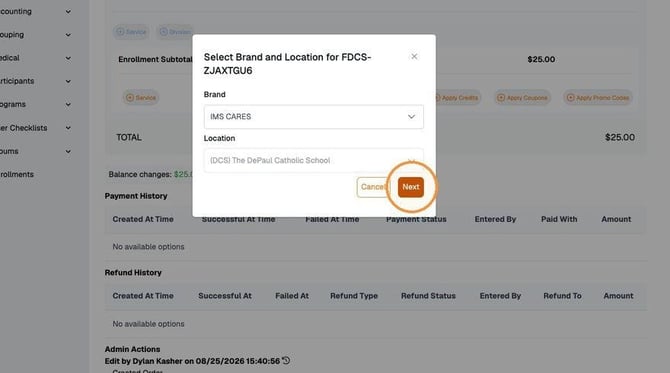The image size is (670, 373).
Task: Expand the Accounting sidebar menu chevron
Action: (x=68, y=12)
